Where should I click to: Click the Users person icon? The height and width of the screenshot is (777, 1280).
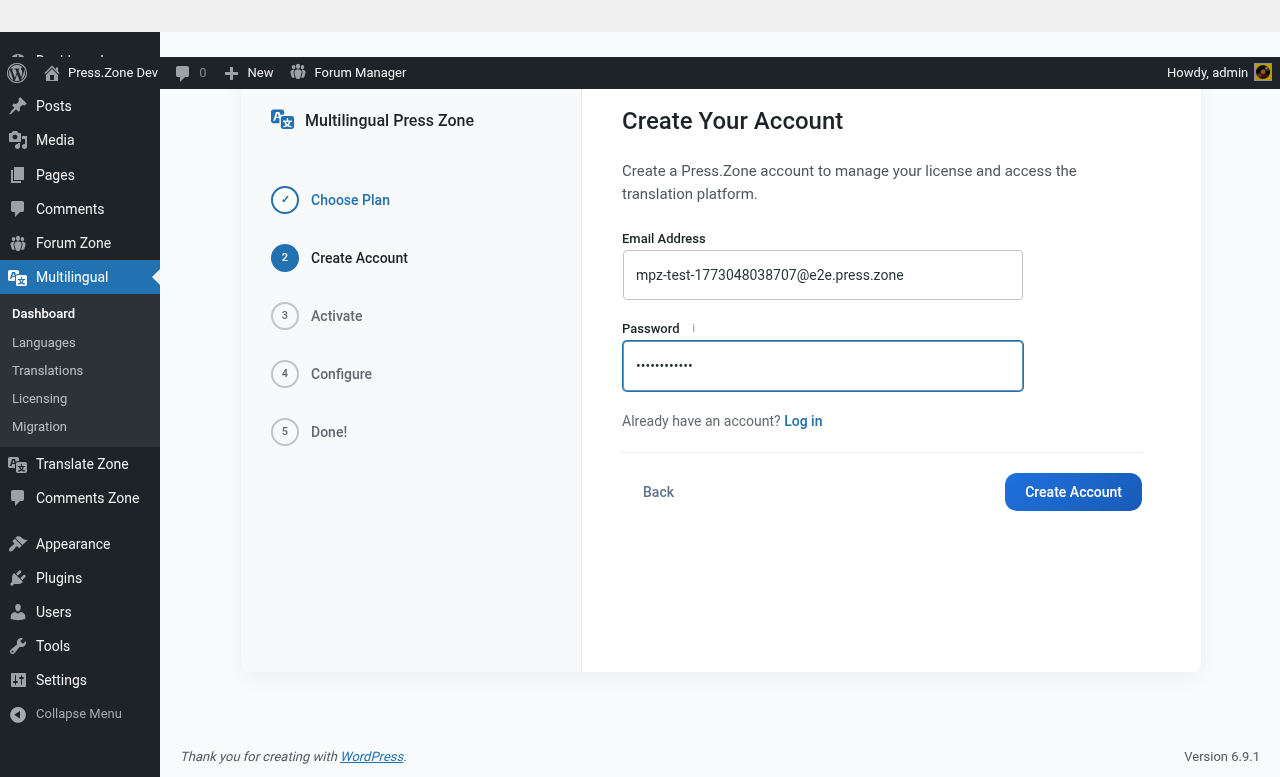click(18, 612)
